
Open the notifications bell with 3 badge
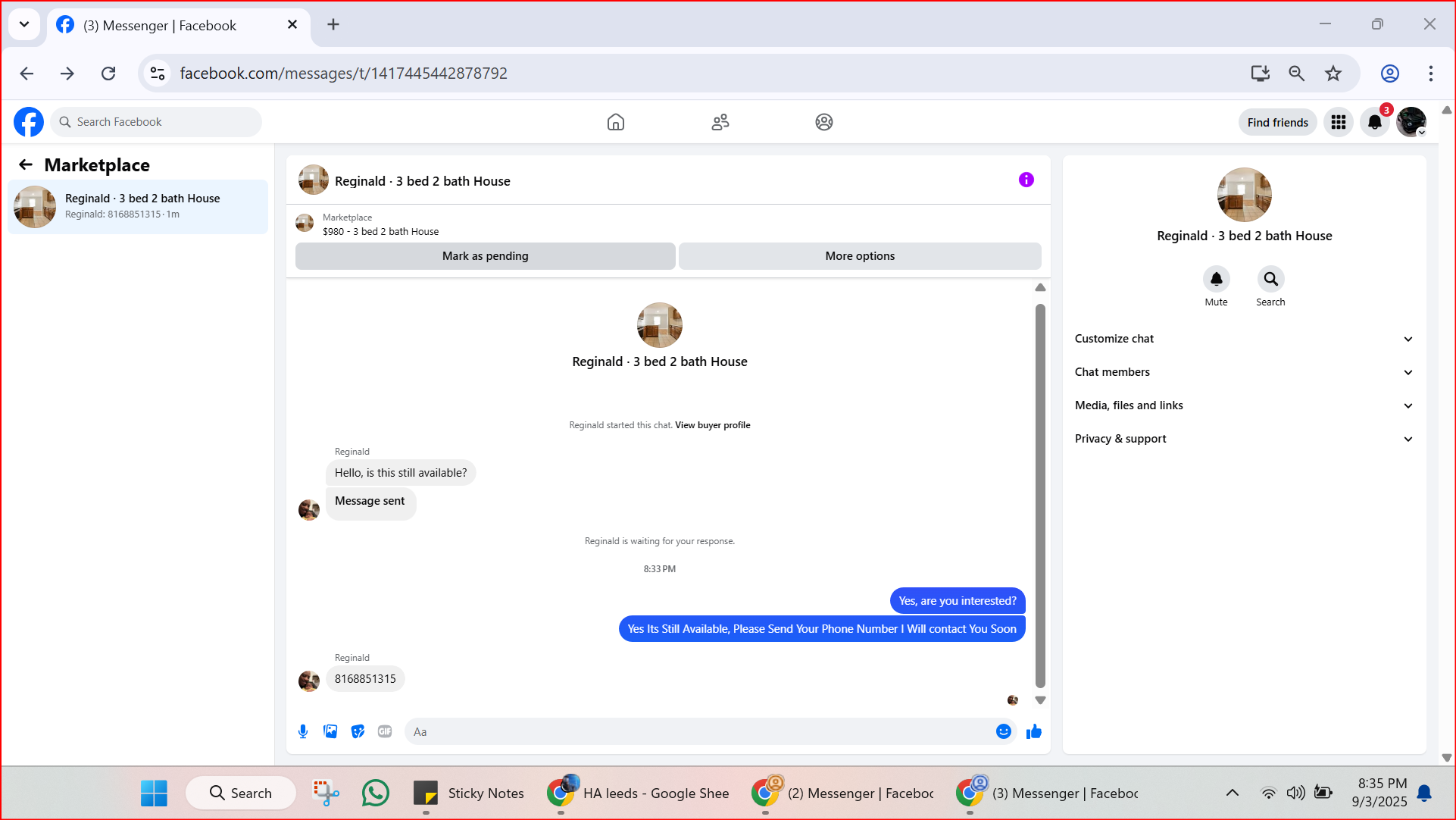point(1375,122)
